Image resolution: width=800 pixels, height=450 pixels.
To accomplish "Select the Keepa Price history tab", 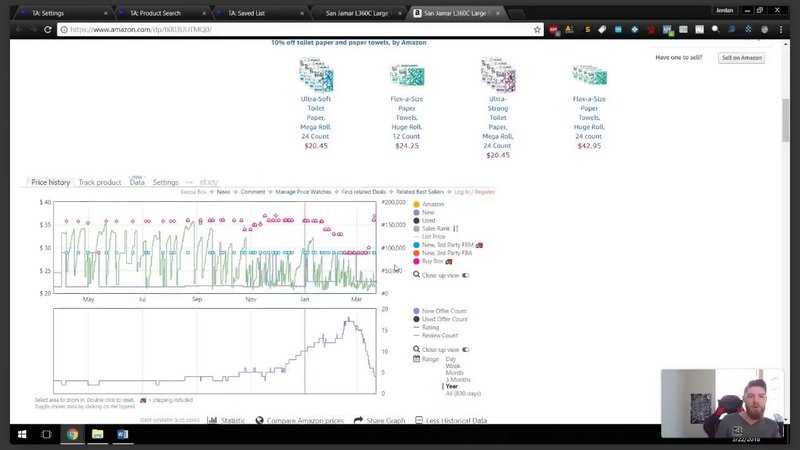I will pyautogui.click(x=51, y=182).
